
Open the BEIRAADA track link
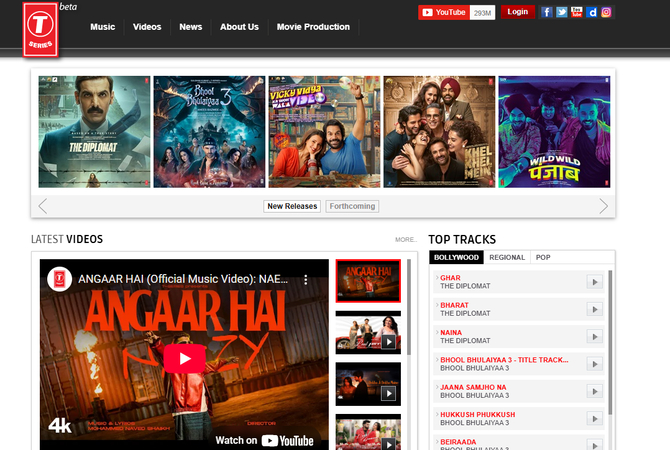click(458, 442)
